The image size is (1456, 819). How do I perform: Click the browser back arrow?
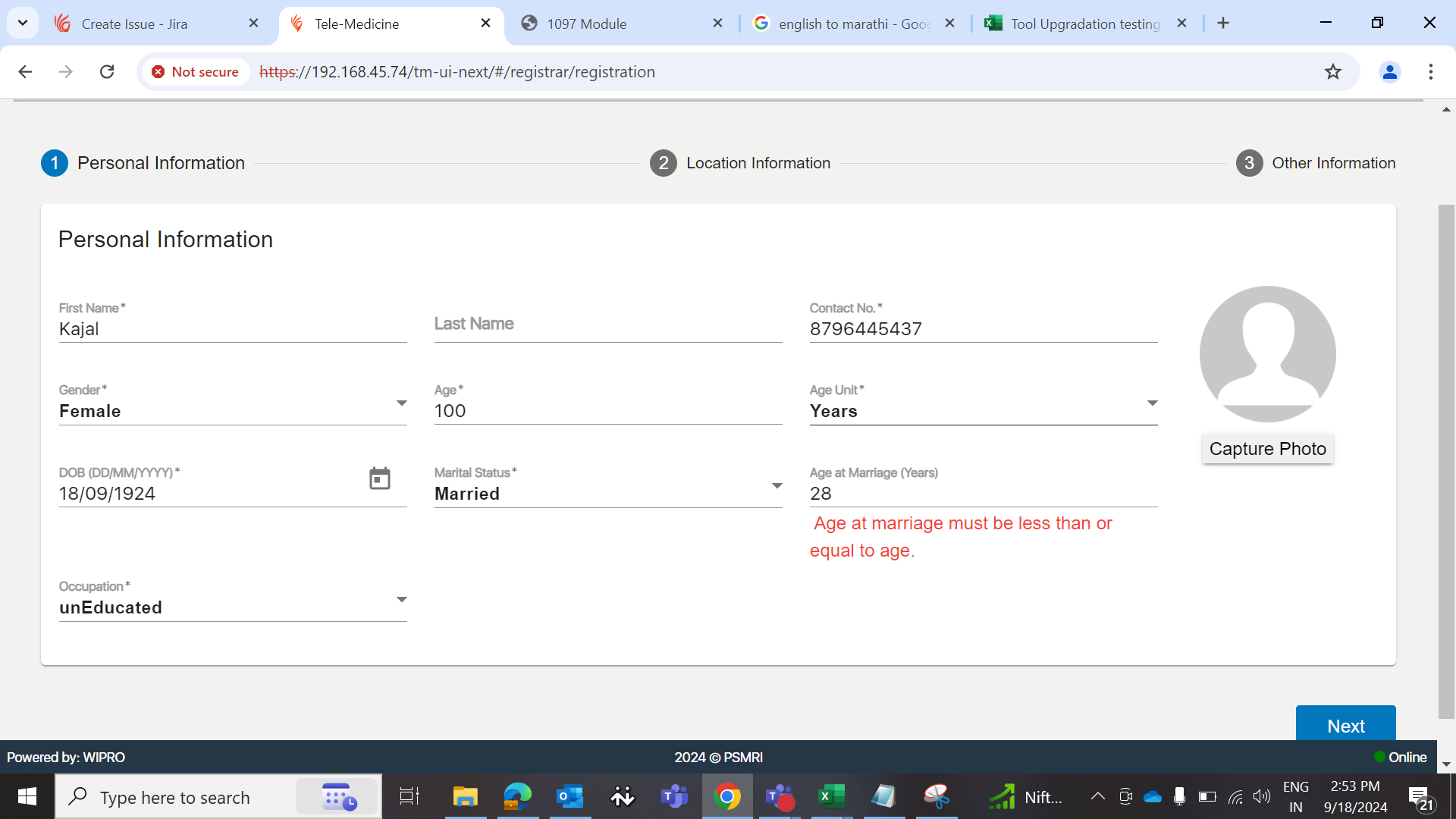click(25, 71)
